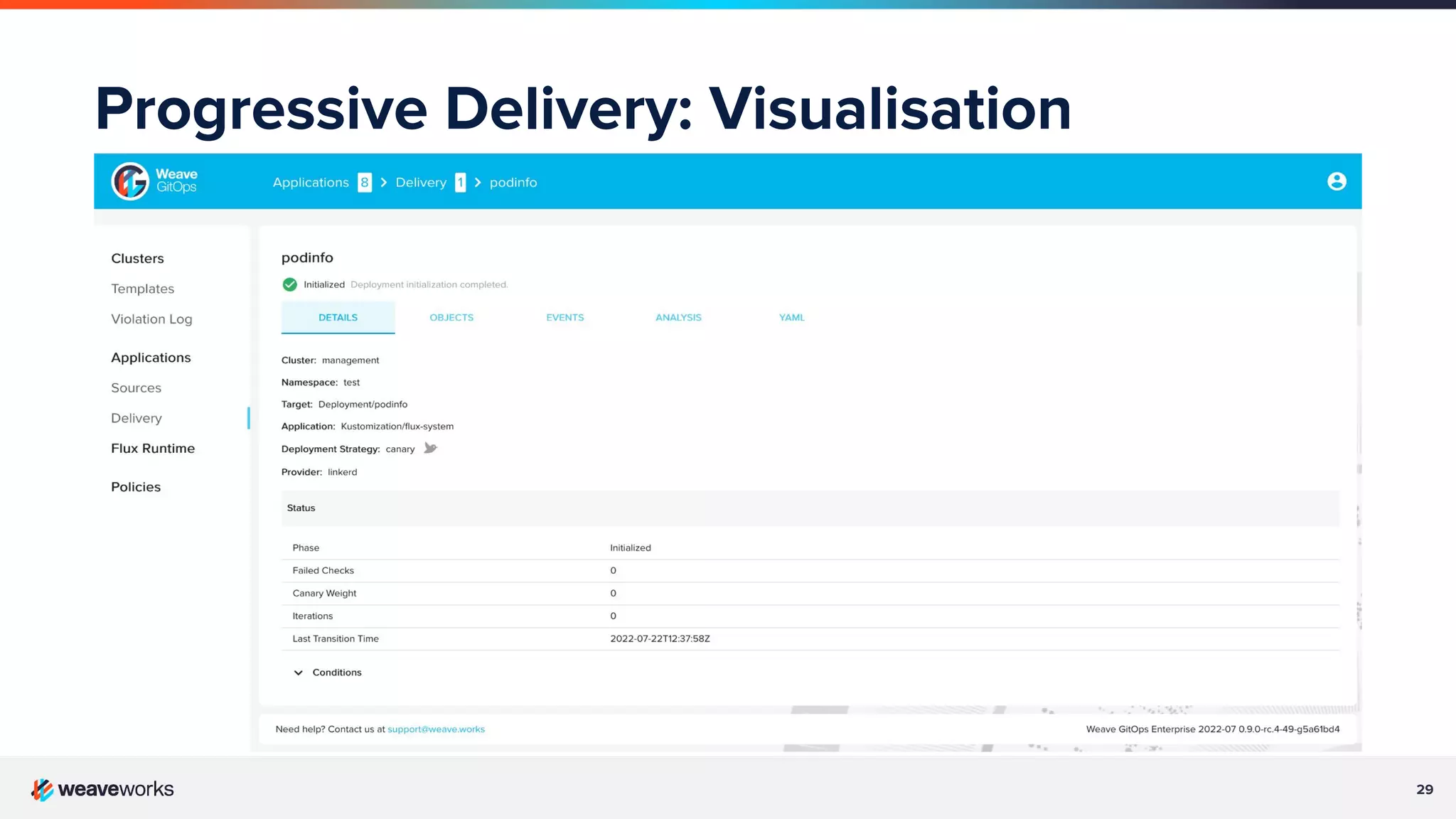Click the Delivery count badge 1
This screenshot has height=819, width=1456.
(x=461, y=183)
